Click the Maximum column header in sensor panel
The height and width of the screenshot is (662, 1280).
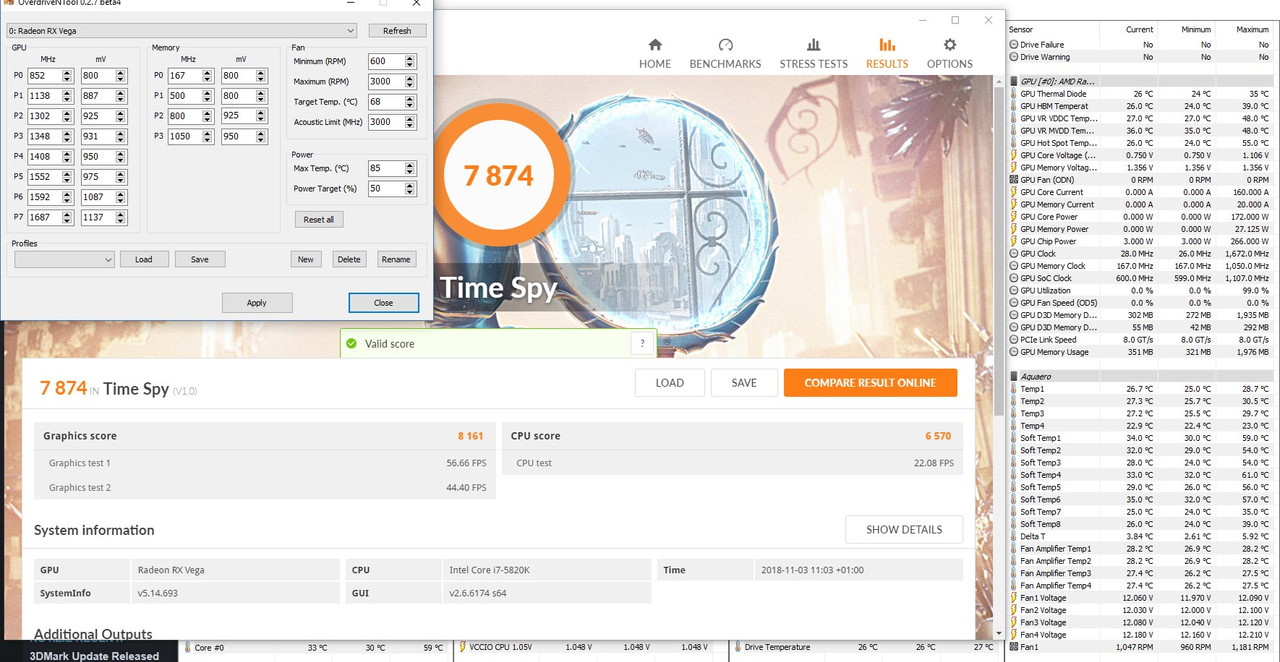pos(1251,30)
